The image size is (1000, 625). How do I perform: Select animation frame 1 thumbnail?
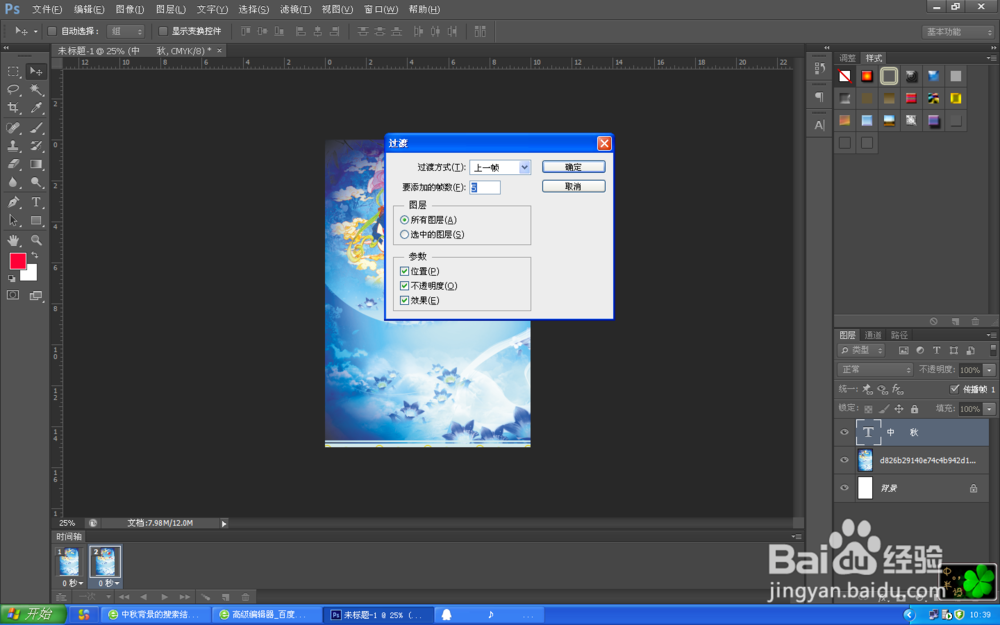[69, 562]
